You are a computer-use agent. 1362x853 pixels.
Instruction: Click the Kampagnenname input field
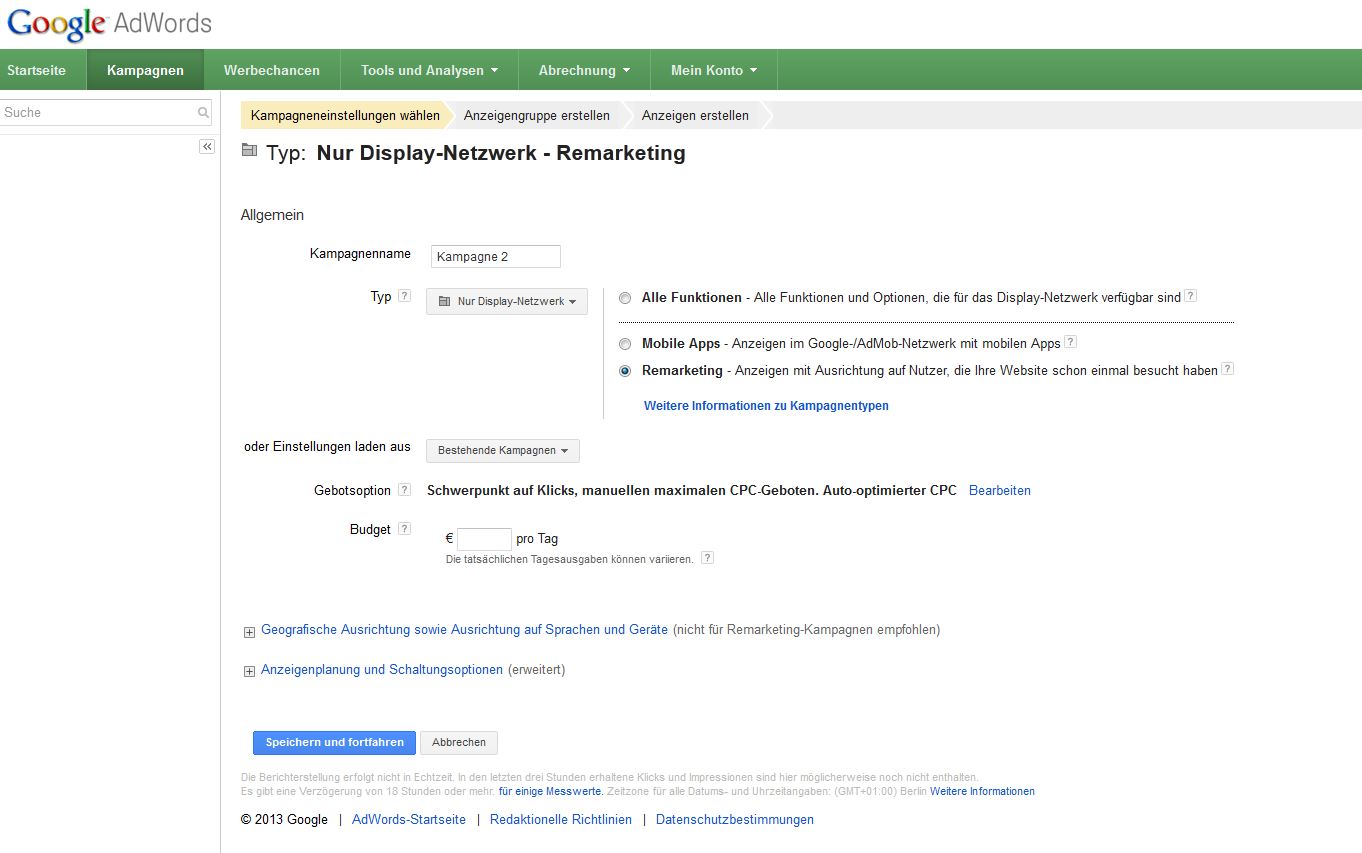coord(496,257)
